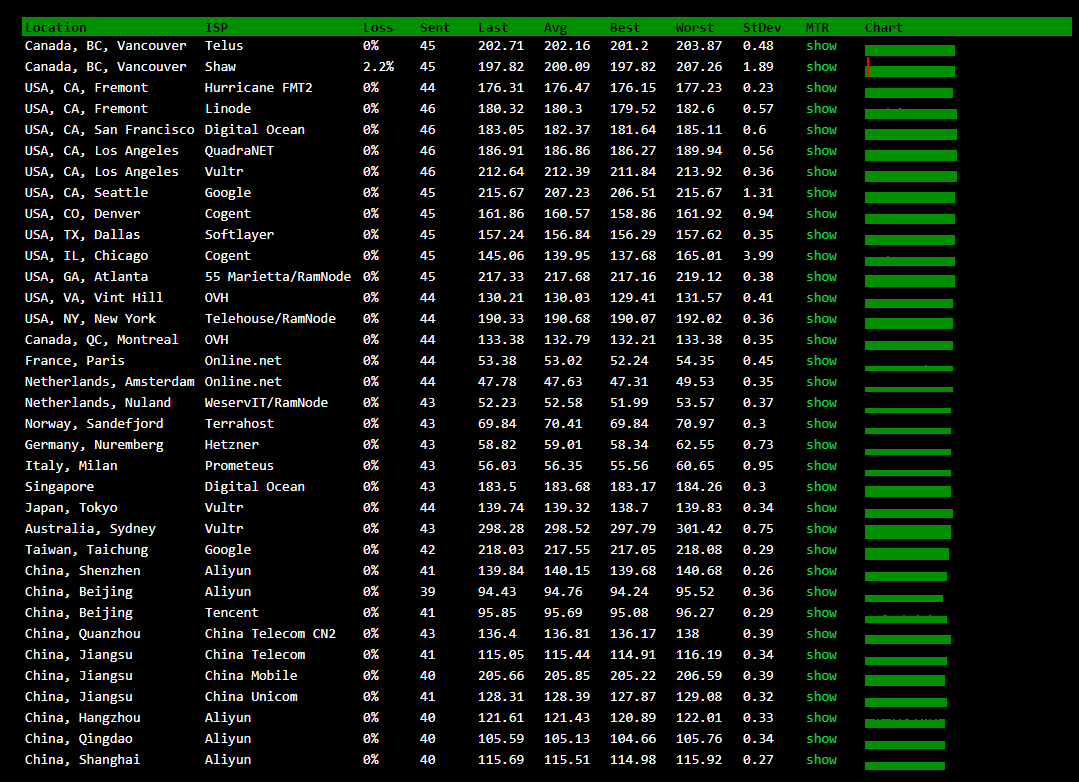
Task: Click the 298.52 average latency value
Action: pos(567,529)
